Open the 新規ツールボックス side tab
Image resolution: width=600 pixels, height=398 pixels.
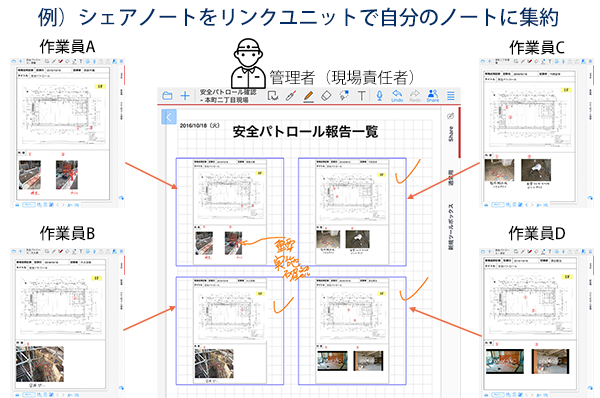point(451,227)
